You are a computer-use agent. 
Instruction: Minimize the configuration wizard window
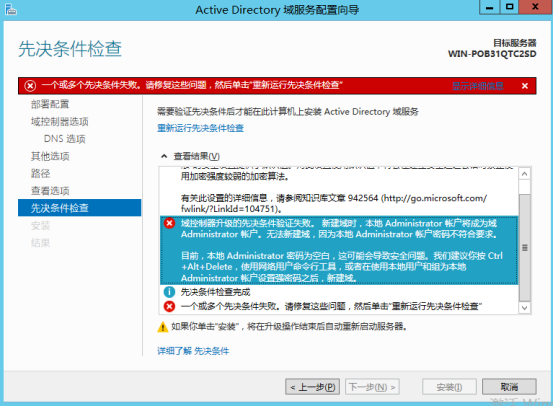(490, 7)
